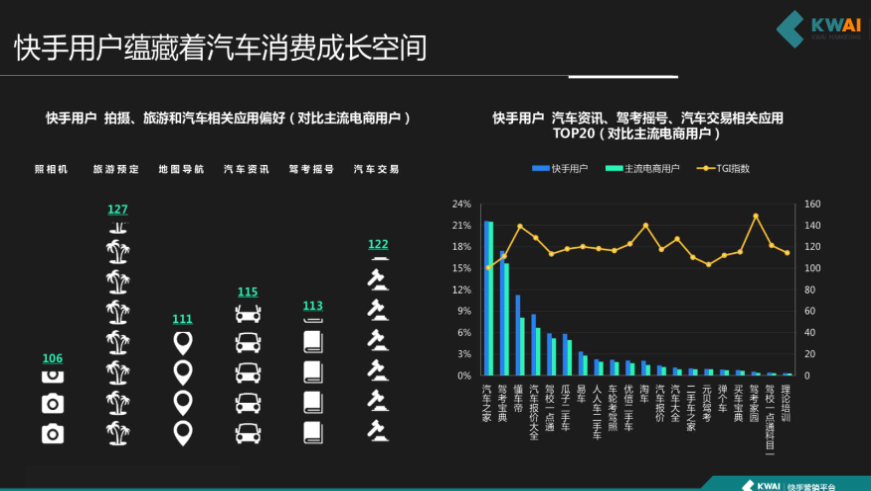Click the KWAI logo in the header corner
The width and height of the screenshot is (871, 491).
click(818, 29)
